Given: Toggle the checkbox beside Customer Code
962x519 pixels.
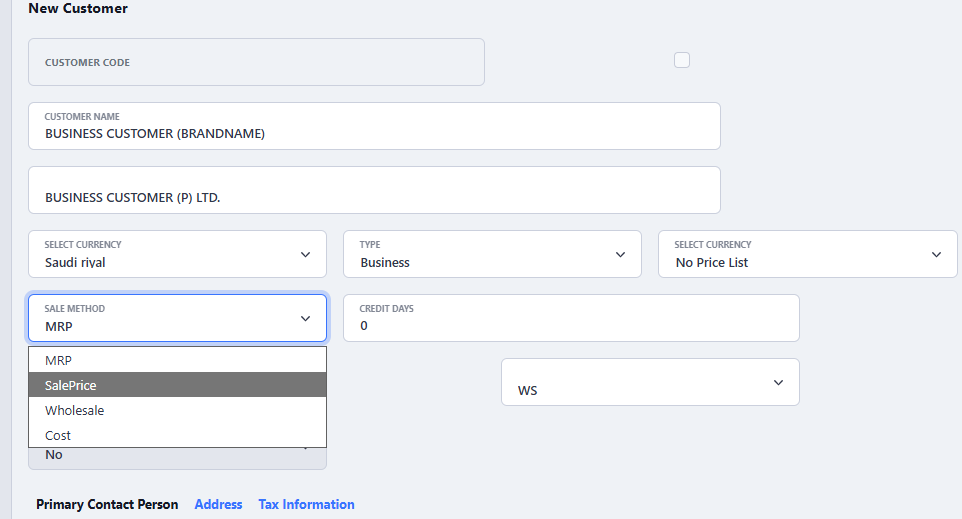Looking at the screenshot, I should click(x=682, y=60).
